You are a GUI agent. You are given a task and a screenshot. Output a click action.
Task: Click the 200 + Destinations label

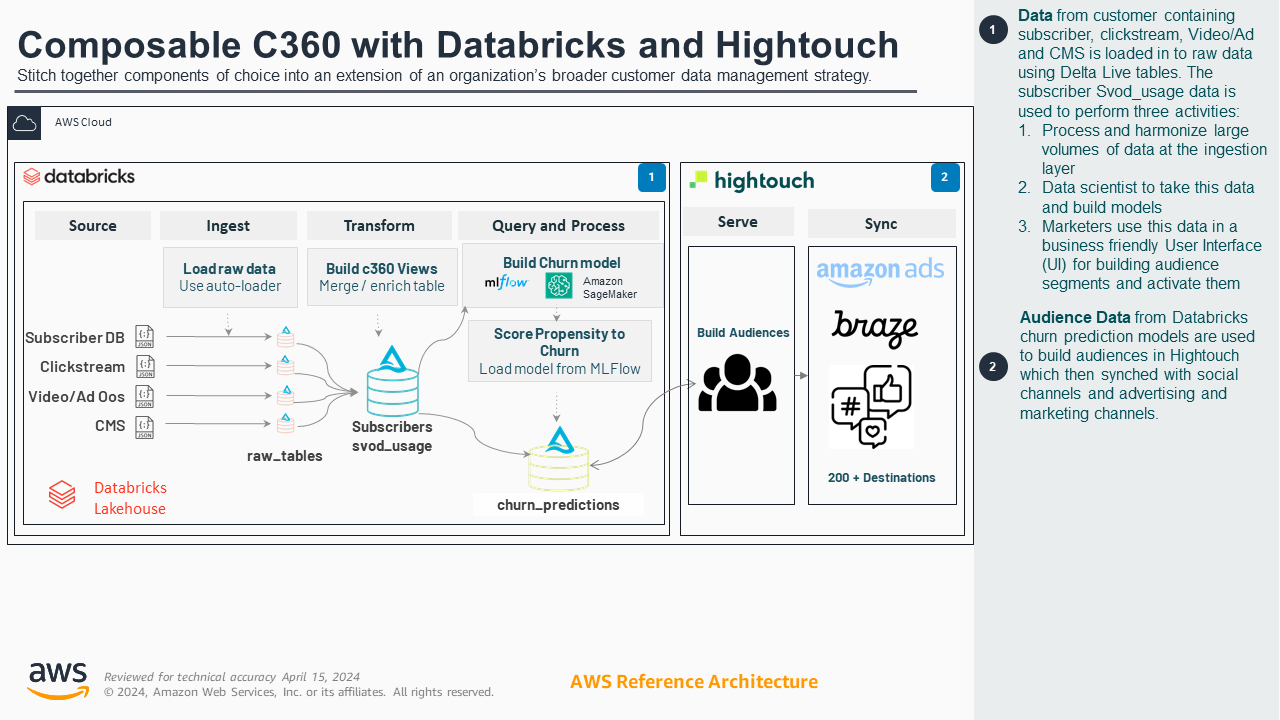tap(882, 478)
